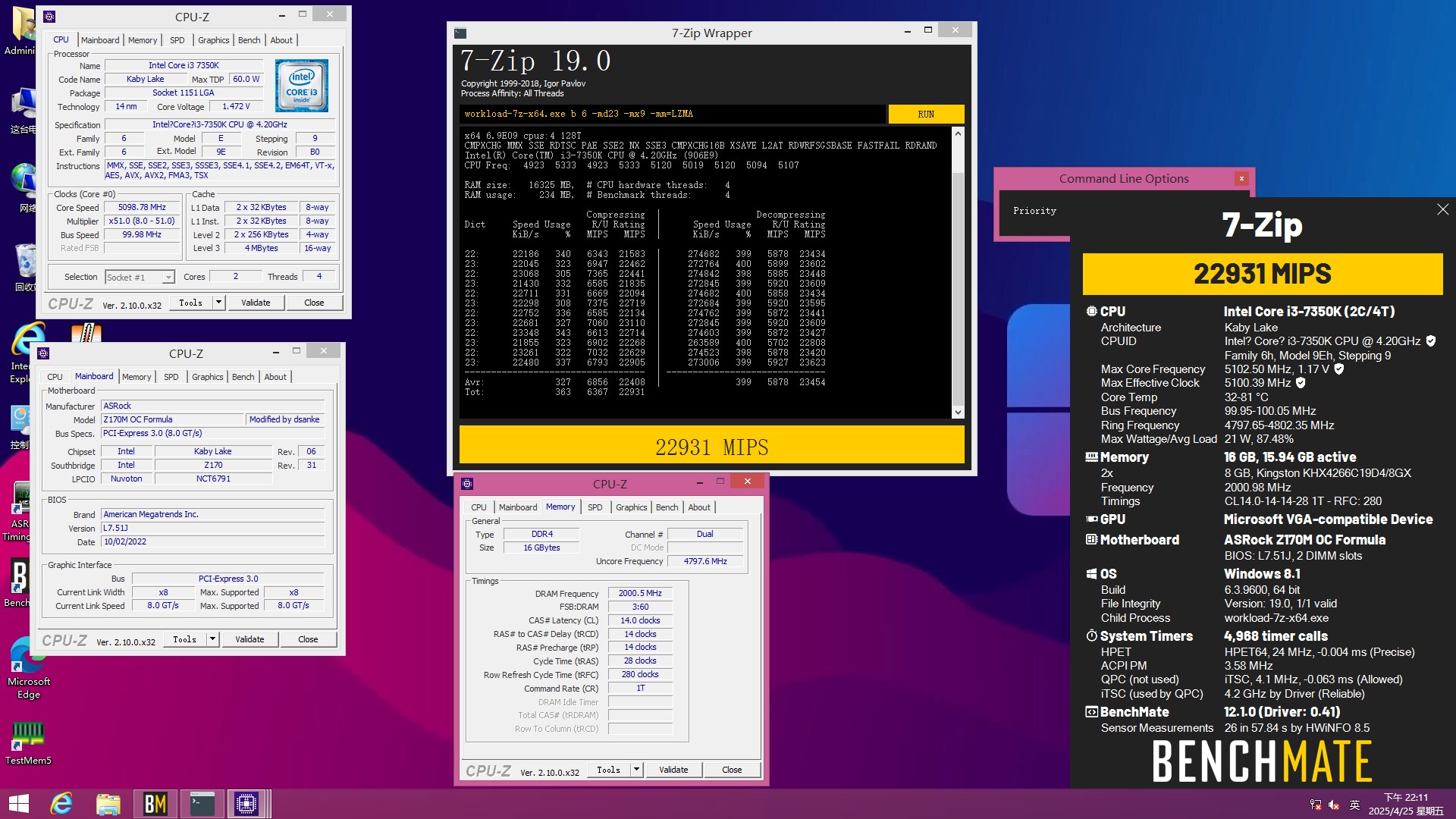The height and width of the screenshot is (819, 1456).
Task: Click the BIOS Version value L7.51J
Action: point(213,528)
